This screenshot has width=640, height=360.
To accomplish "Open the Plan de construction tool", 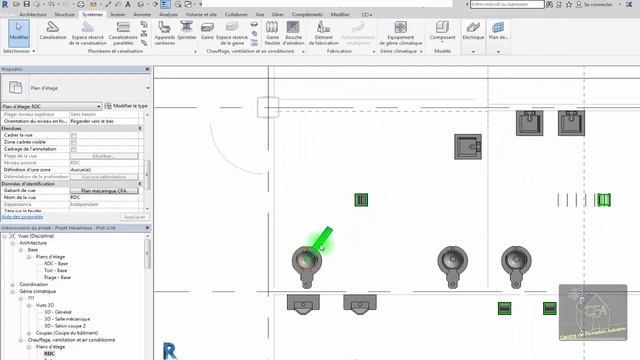I will pyautogui.click(x=498, y=31).
